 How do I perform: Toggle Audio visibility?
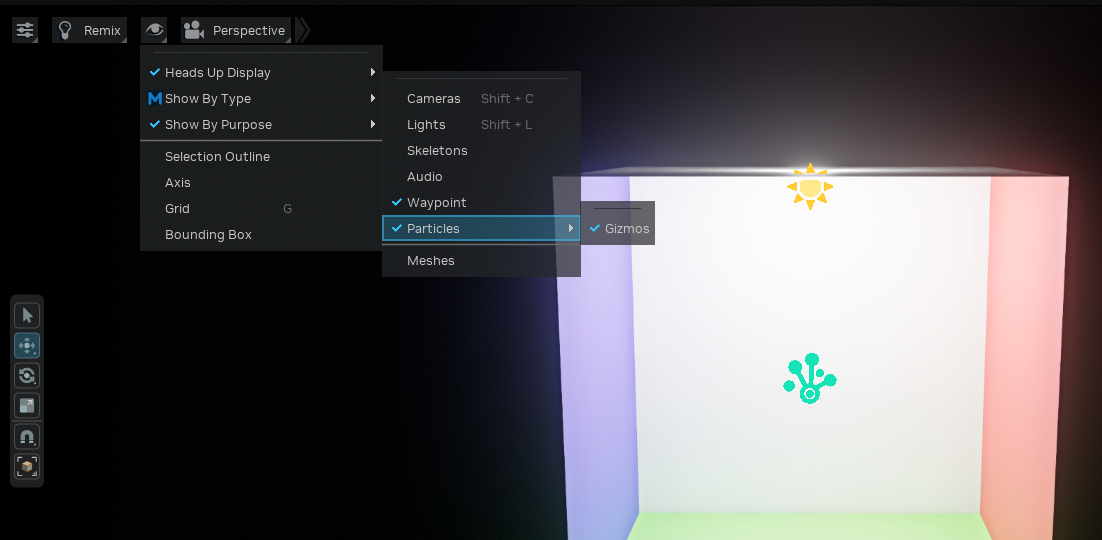(481, 176)
